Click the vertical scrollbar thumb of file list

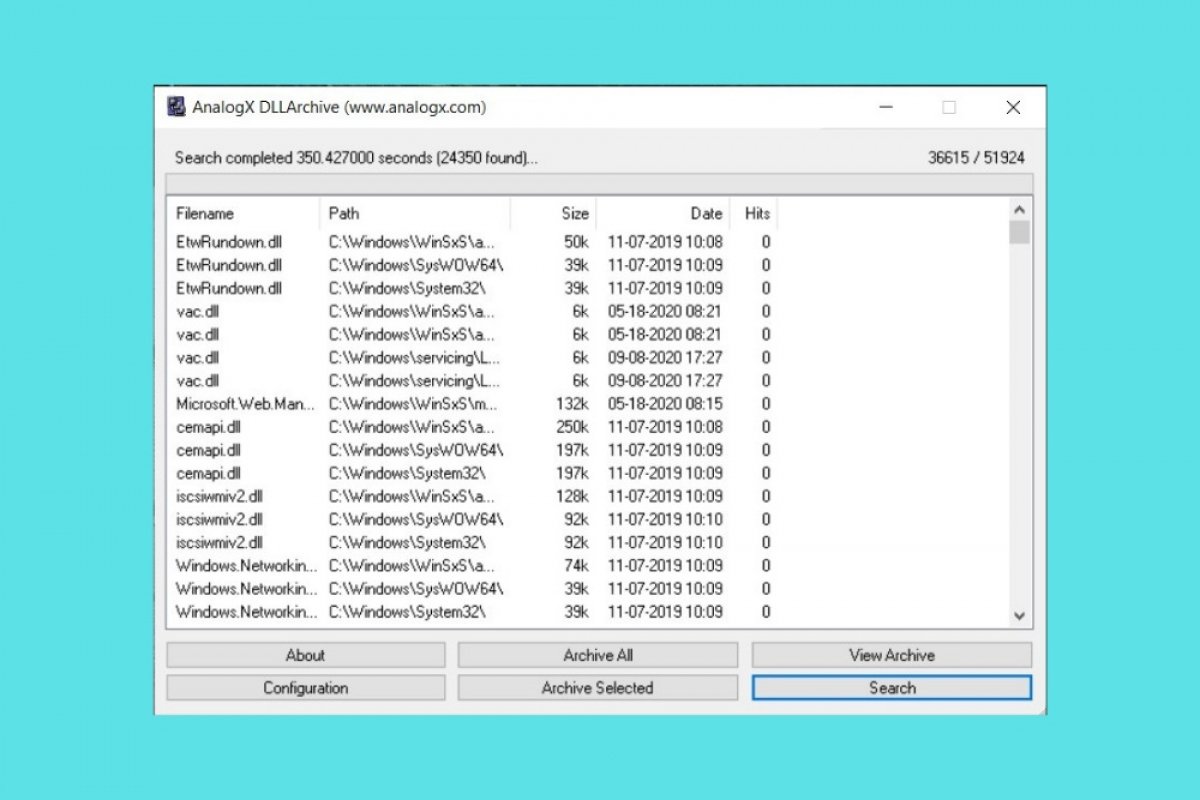point(1020,233)
